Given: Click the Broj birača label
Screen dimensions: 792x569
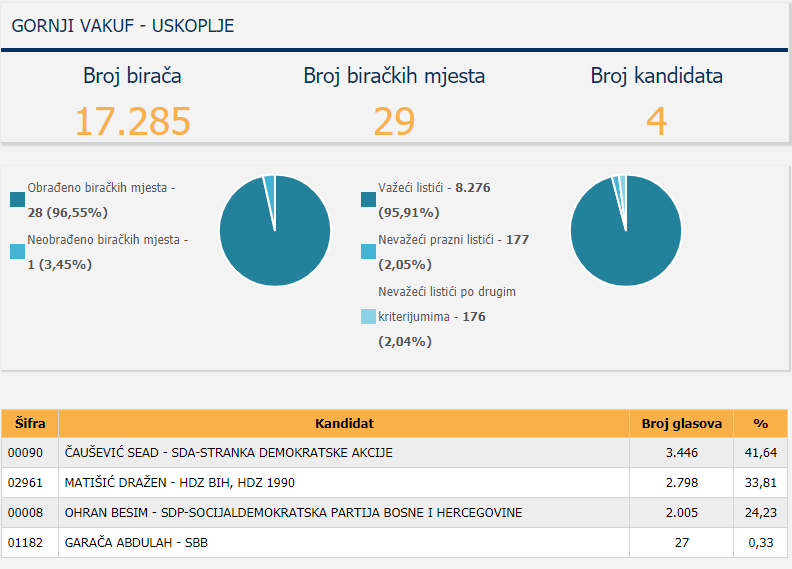Looking at the screenshot, I should pyautogui.click(x=132, y=76).
